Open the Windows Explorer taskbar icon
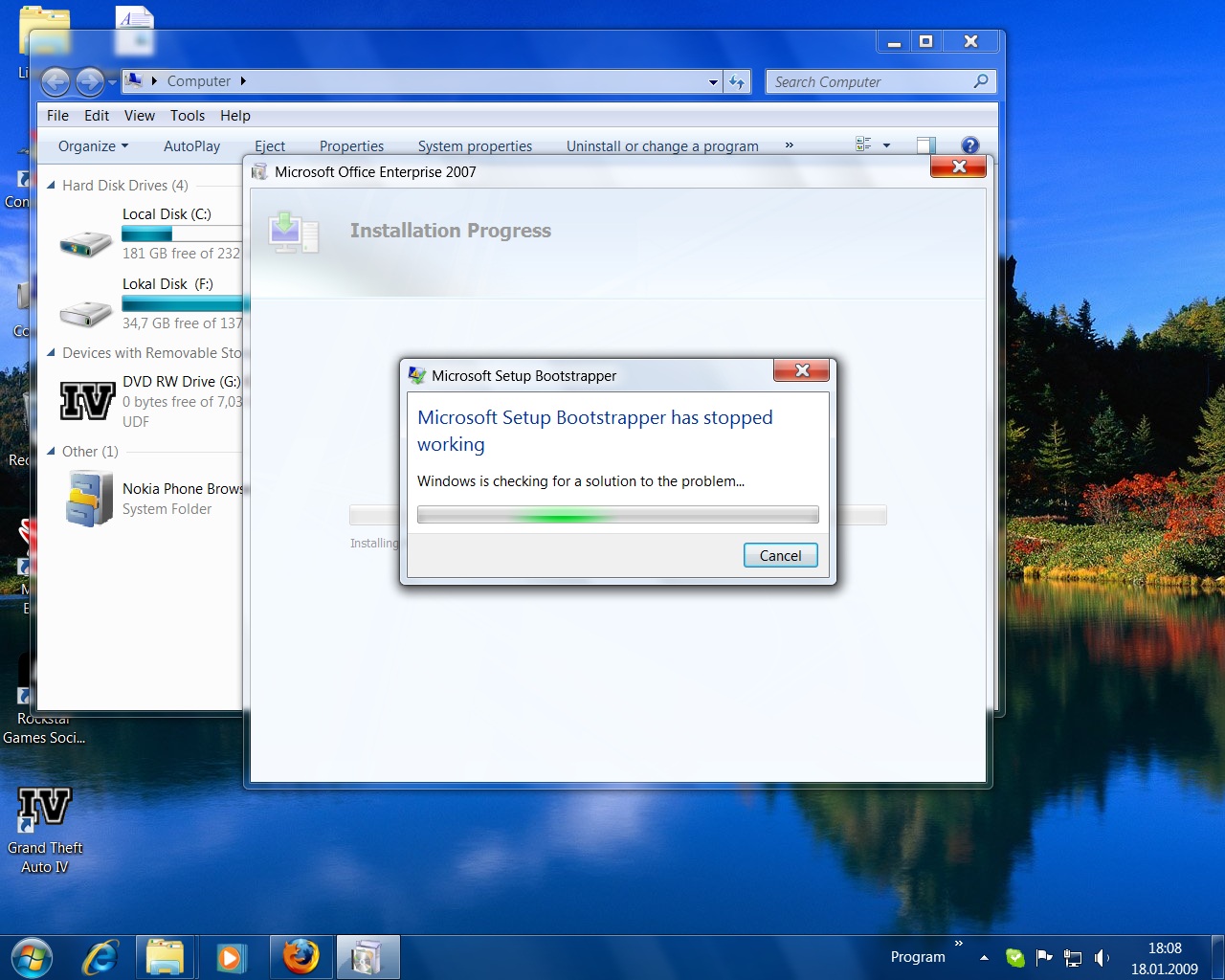 [165, 958]
